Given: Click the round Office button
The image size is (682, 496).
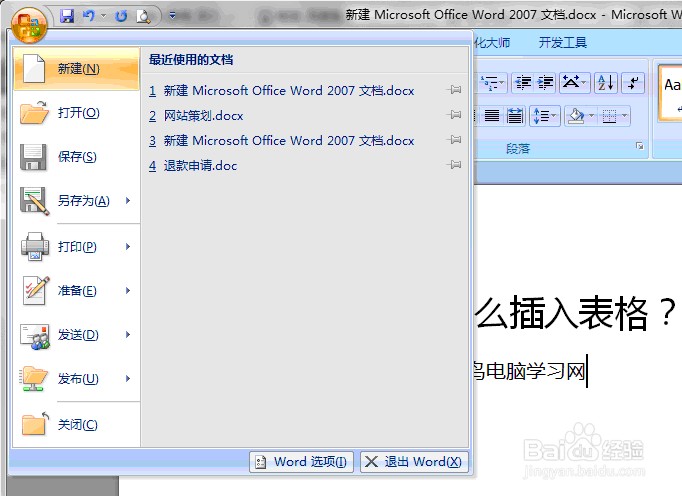Looking at the screenshot, I should (29, 25).
